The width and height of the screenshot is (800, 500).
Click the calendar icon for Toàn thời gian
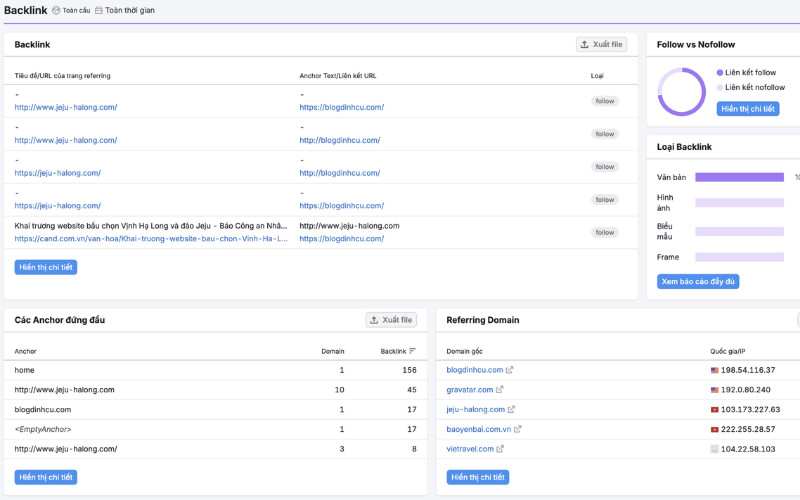tap(98, 10)
